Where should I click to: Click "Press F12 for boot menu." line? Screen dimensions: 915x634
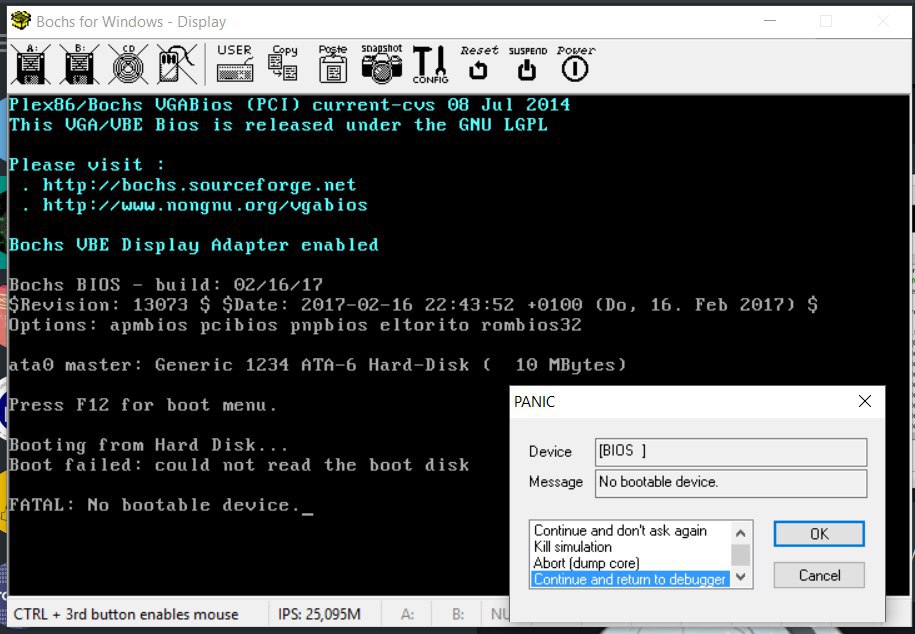(142, 405)
